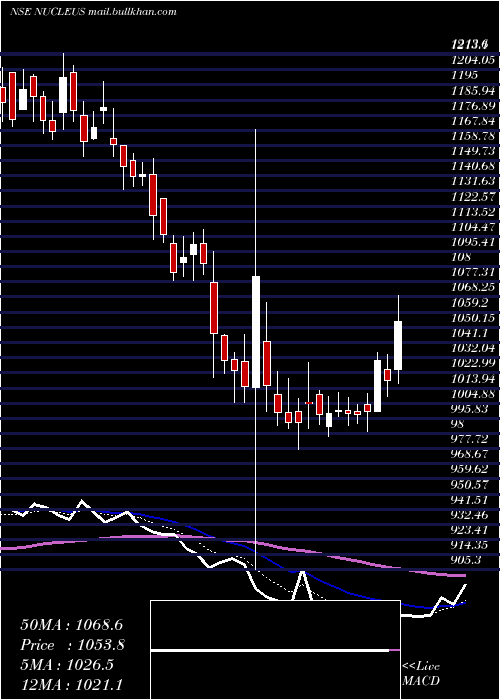500x700 pixels.
Task: Select the 1213.6 top price label
Action: tap(469, 45)
